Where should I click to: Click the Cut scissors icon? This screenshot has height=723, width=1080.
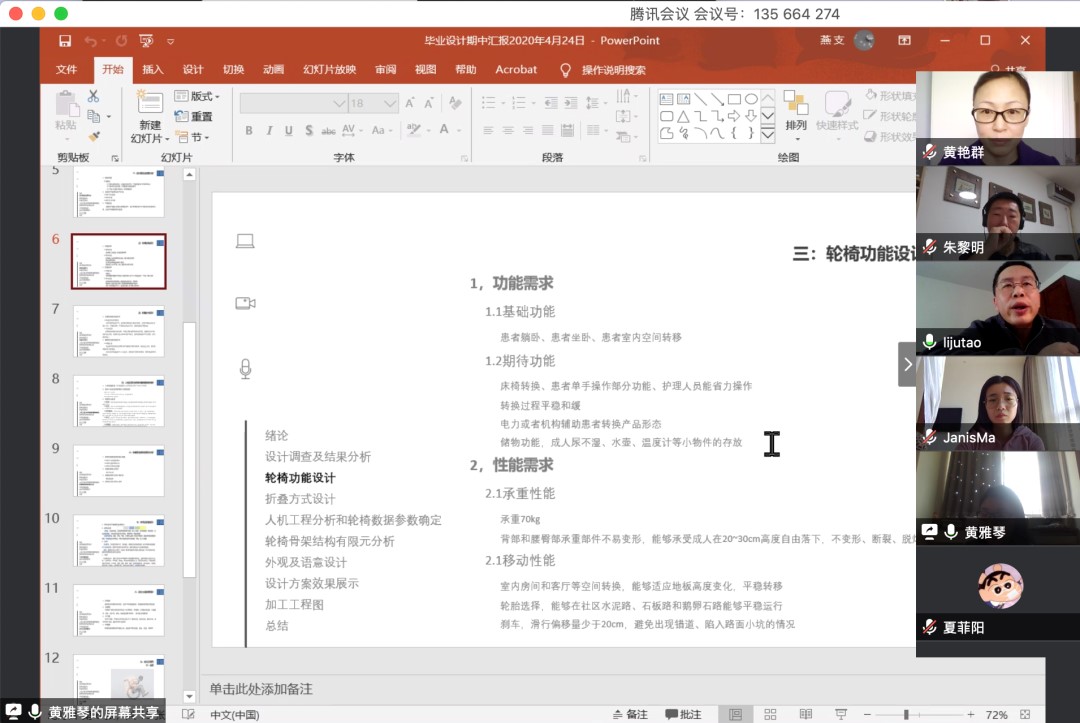coord(93,96)
